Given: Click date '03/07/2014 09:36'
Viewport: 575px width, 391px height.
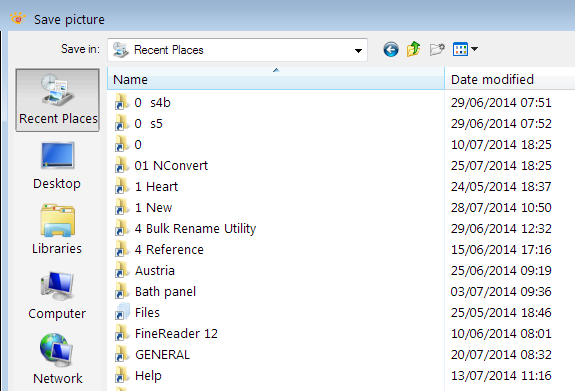Looking at the screenshot, I should 501,292.
